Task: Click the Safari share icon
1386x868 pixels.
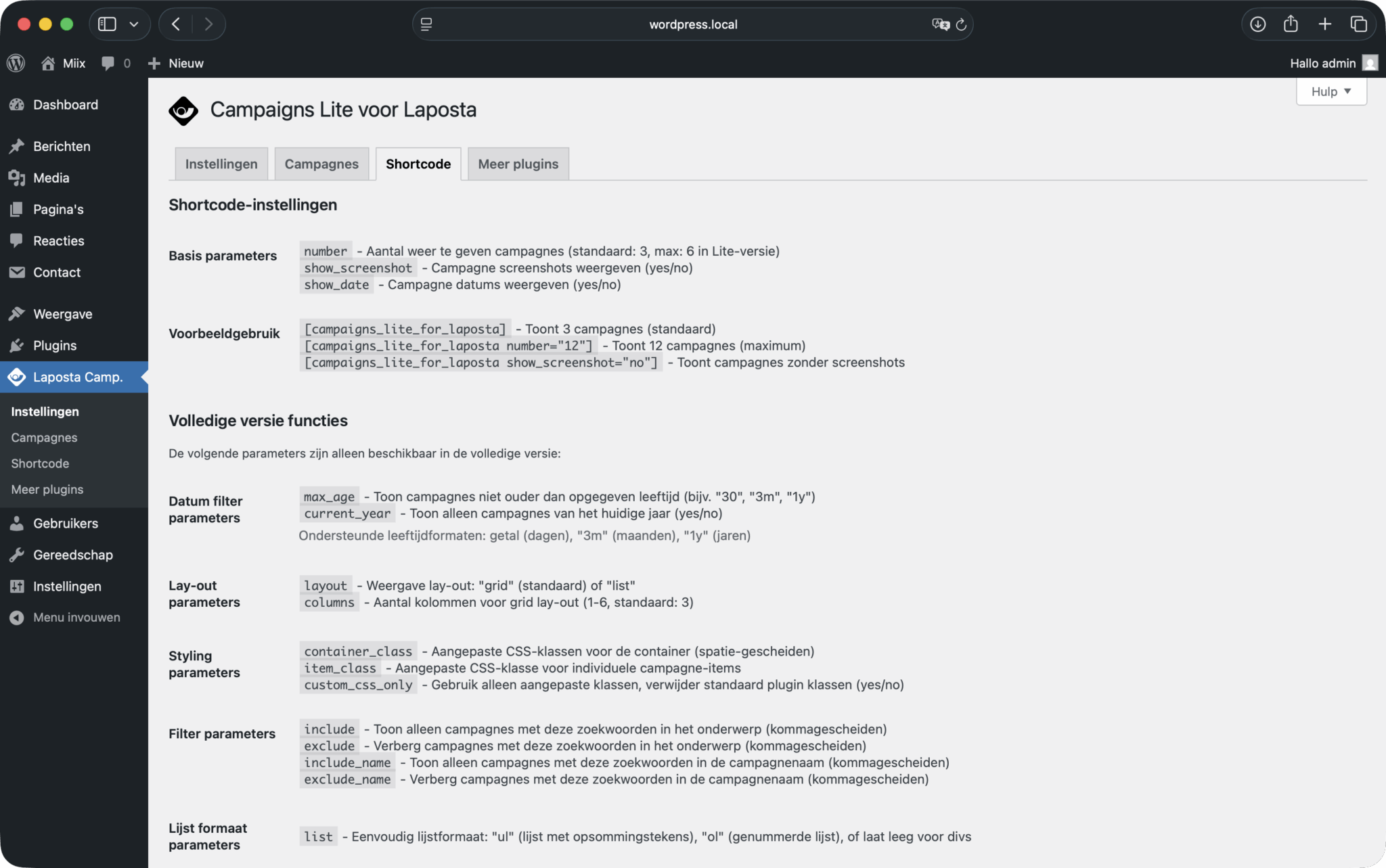Action: coord(1291,24)
